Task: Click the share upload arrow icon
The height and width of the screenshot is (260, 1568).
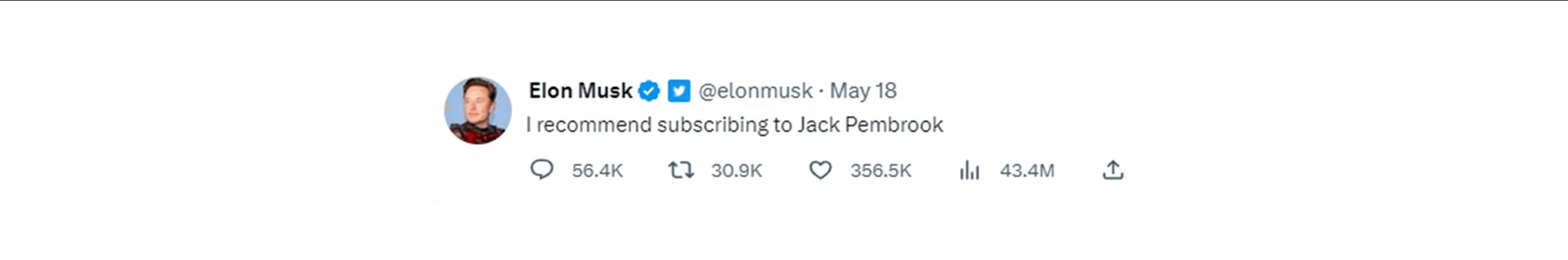Action: point(1113,170)
